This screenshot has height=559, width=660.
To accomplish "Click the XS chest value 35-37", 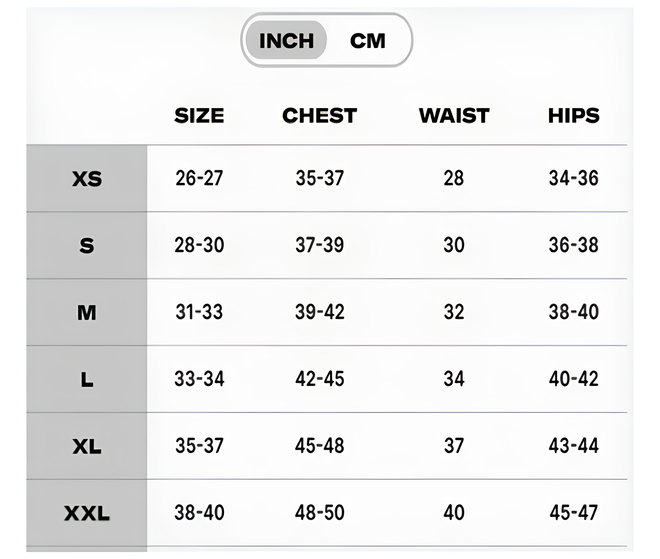I will (x=319, y=179).
